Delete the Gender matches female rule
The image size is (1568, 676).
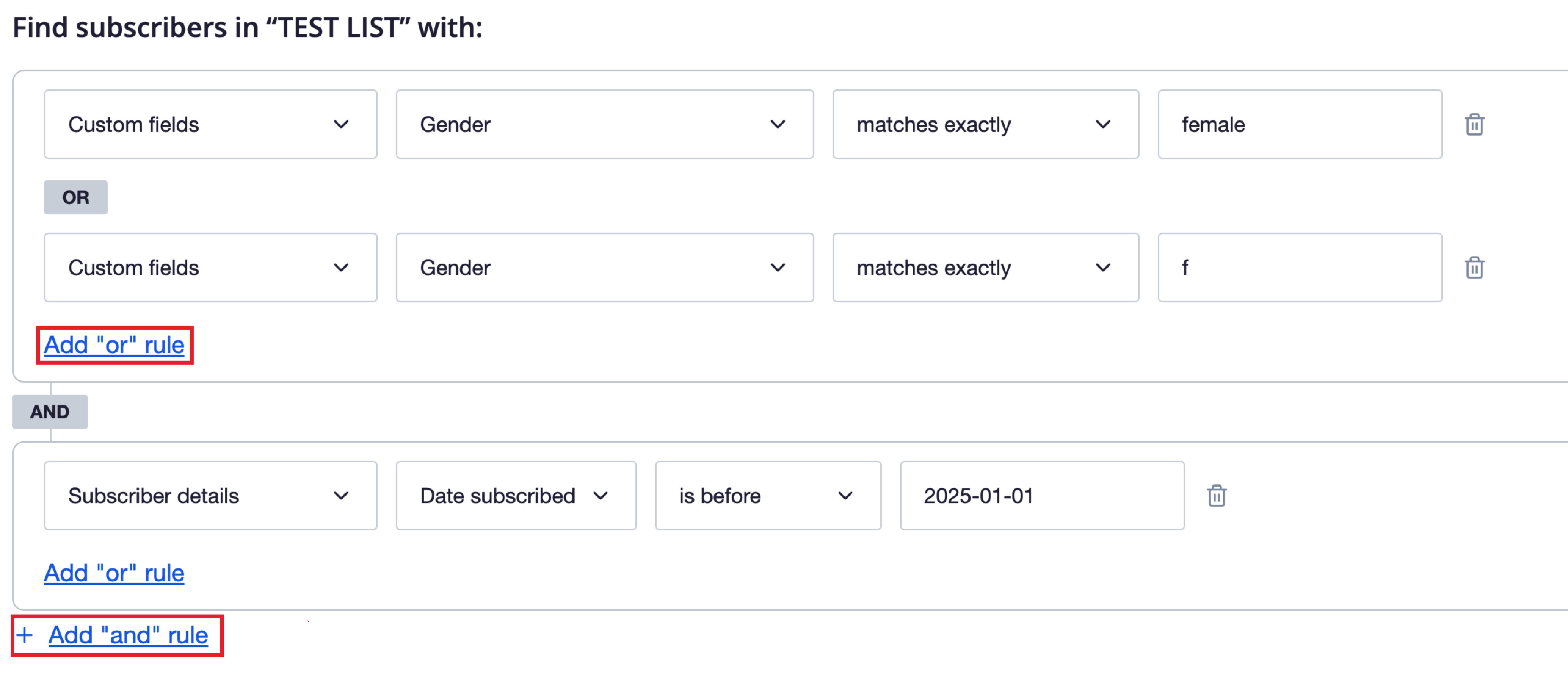click(1475, 124)
